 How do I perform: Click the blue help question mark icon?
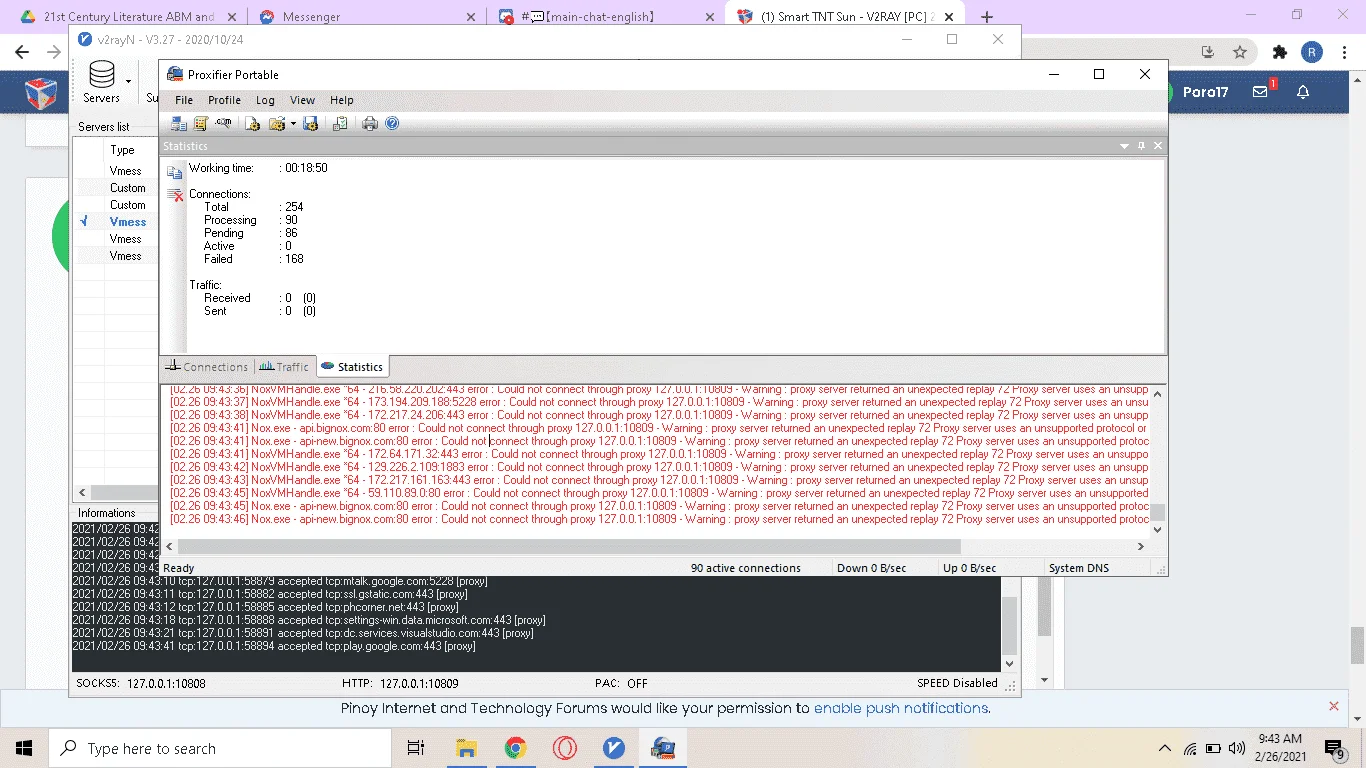[x=392, y=124]
